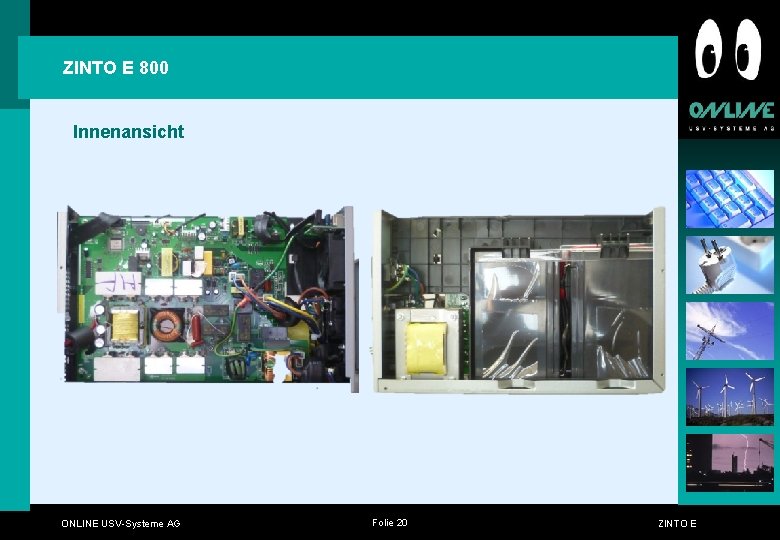Open the lightning storm thumbnail image

tap(730, 463)
